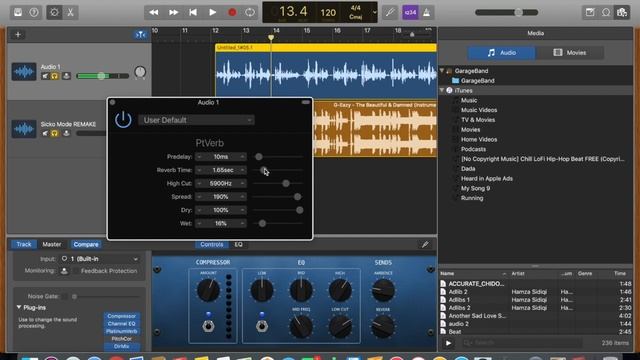This screenshot has width=640, height=360.
Task: Select the Audio media tab
Action: point(502,53)
